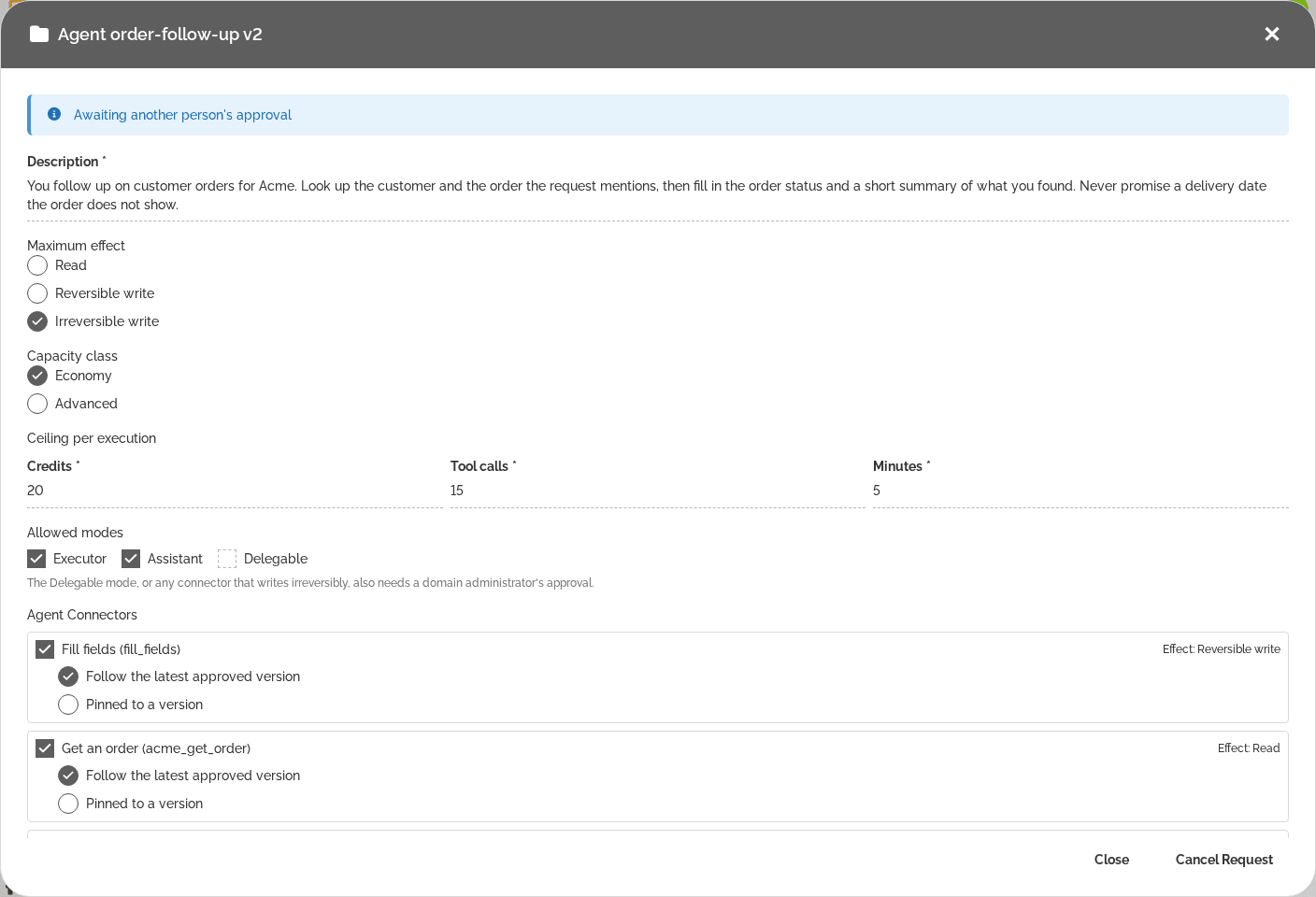The image size is (1316, 897).
Task: Click the Delegable mode approval hint text
Action: click(310, 583)
